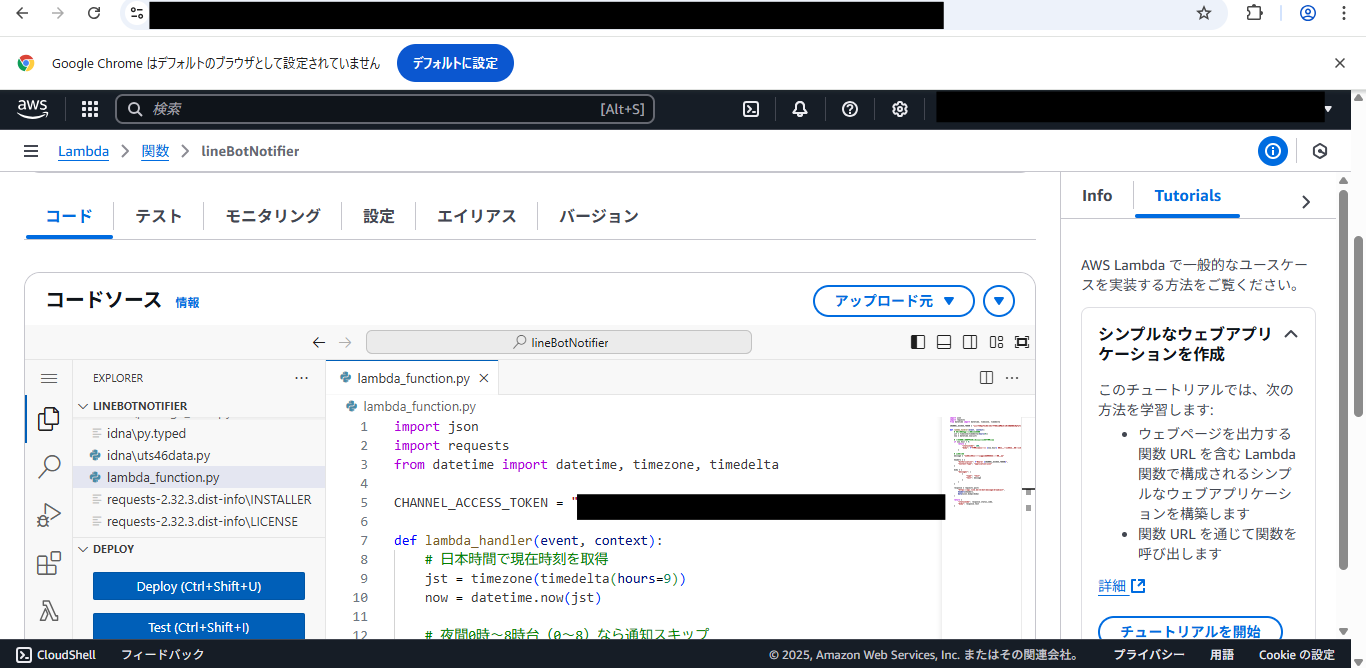The height and width of the screenshot is (668, 1366).
Task: Open the アップロード元 dropdown
Action: click(x=894, y=300)
